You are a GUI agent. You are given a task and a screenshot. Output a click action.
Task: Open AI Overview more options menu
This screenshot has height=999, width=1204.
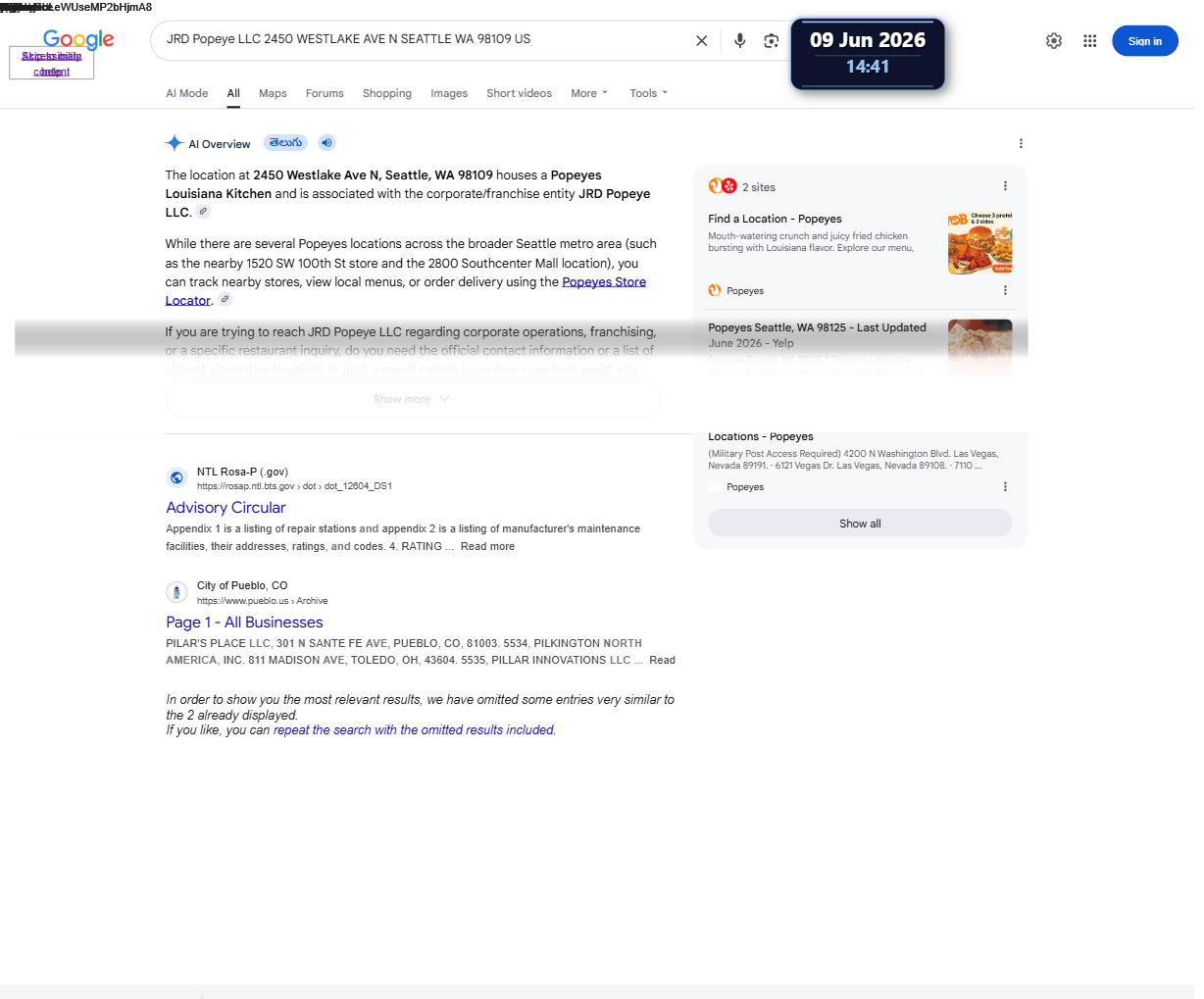(x=1021, y=143)
